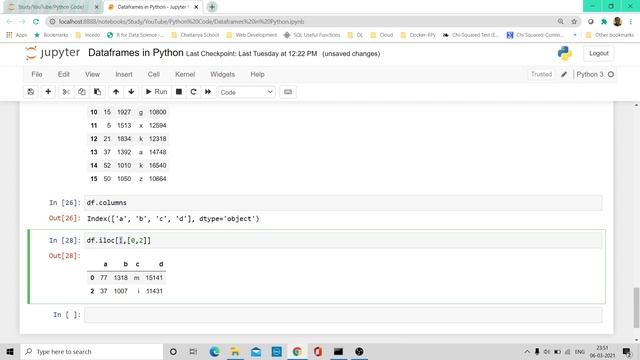The image size is (640, 360).
Task: Open the Web Development bookmark folder
Action: point(251,35)
